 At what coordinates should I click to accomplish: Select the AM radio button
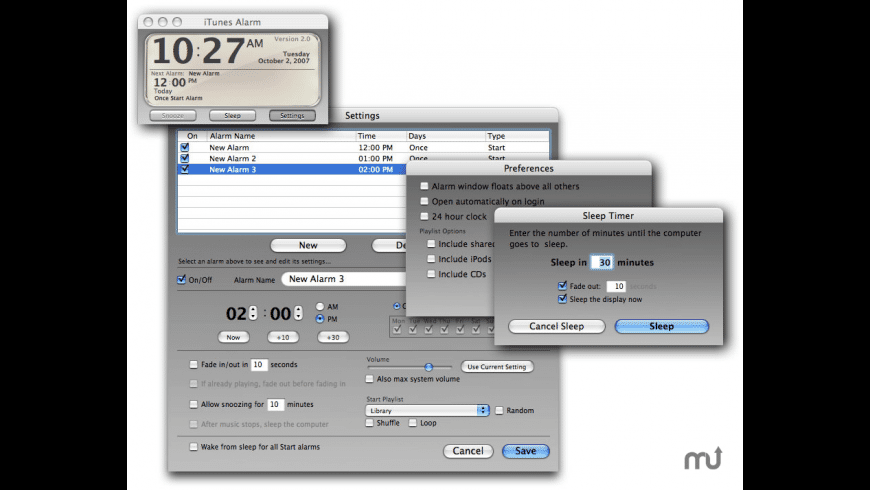320,306
